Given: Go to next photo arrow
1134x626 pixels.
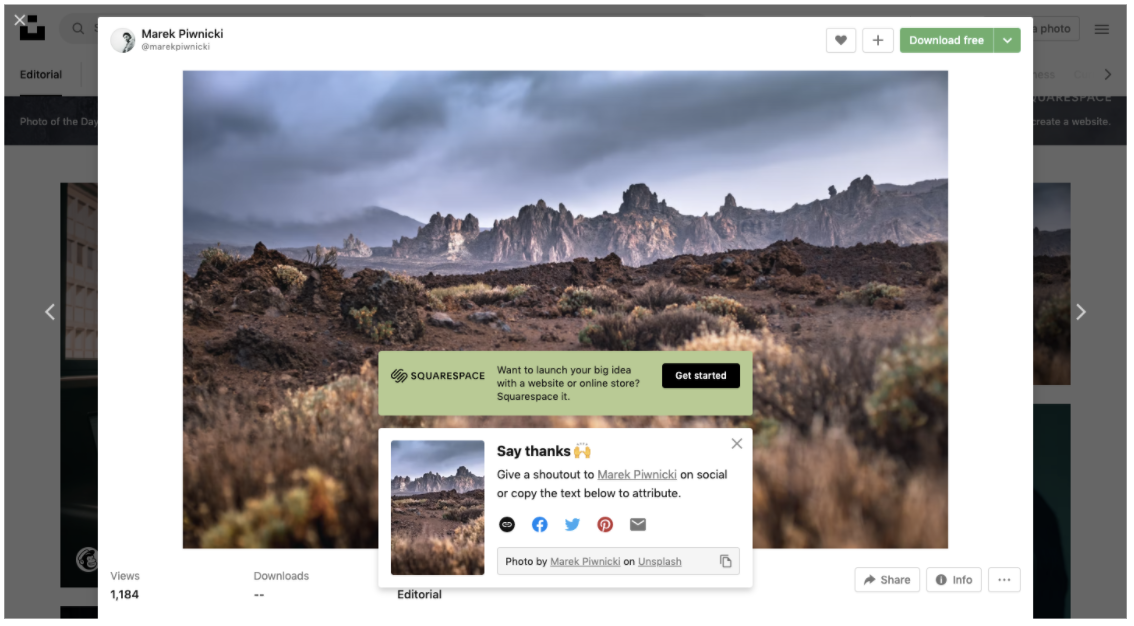Looking at the screenshot, I should click(1080, 312).
